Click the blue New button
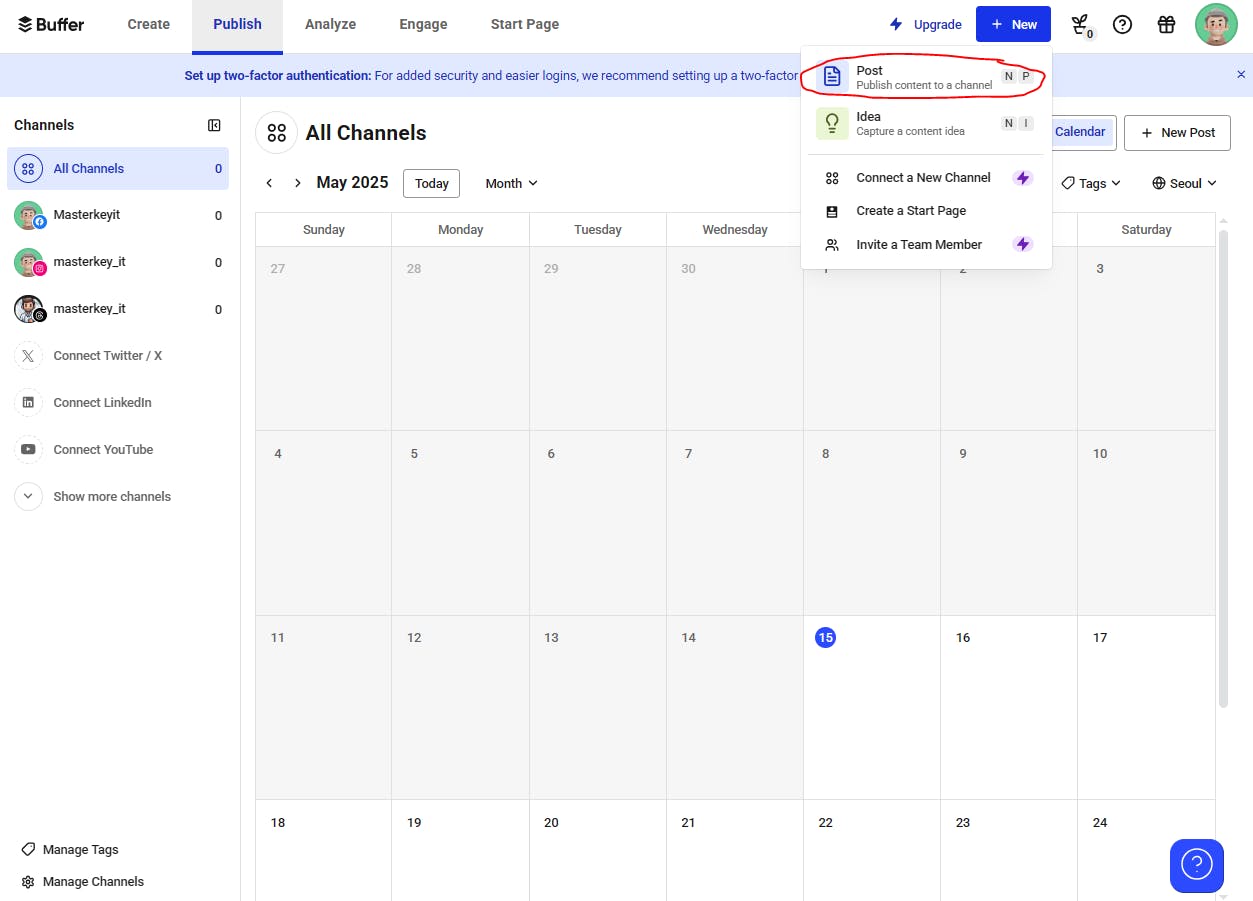Image resolution: width=1253 pixels, height=901 pixels. pyautogui.click(x=1013, y=24)
